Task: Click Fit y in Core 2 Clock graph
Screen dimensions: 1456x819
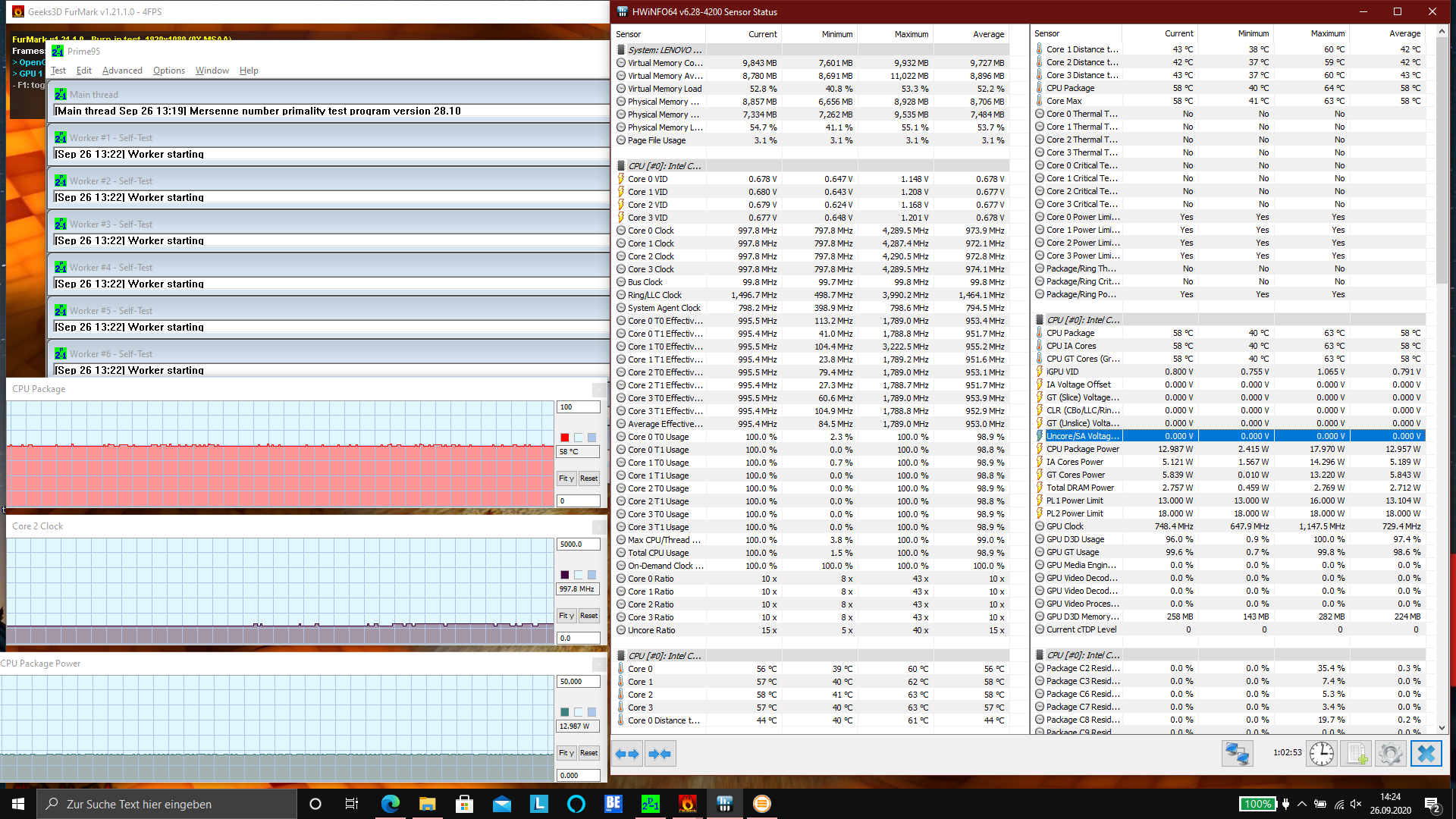Action: tap(566, 616)
